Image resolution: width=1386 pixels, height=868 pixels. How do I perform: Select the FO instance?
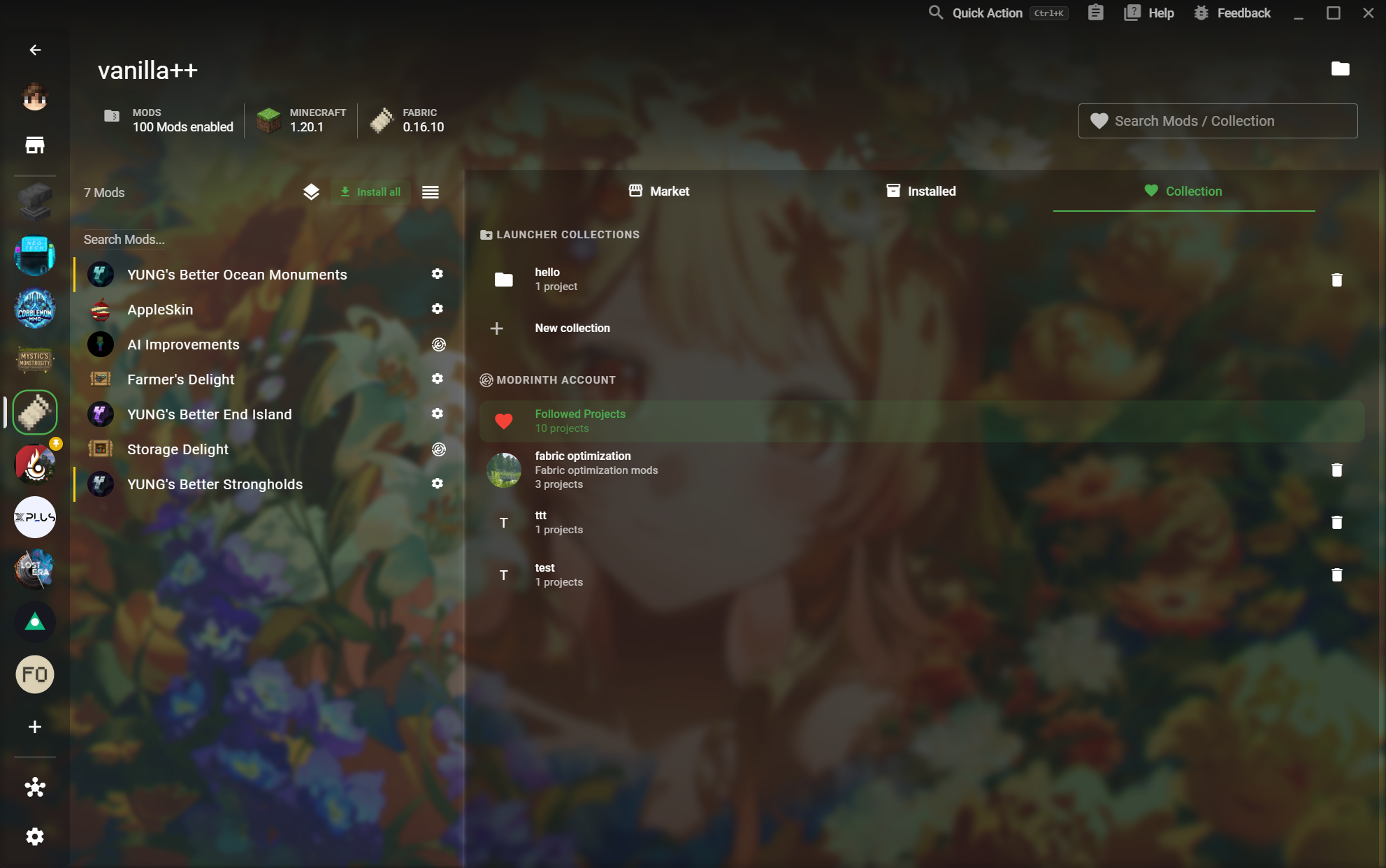point(35,674)
